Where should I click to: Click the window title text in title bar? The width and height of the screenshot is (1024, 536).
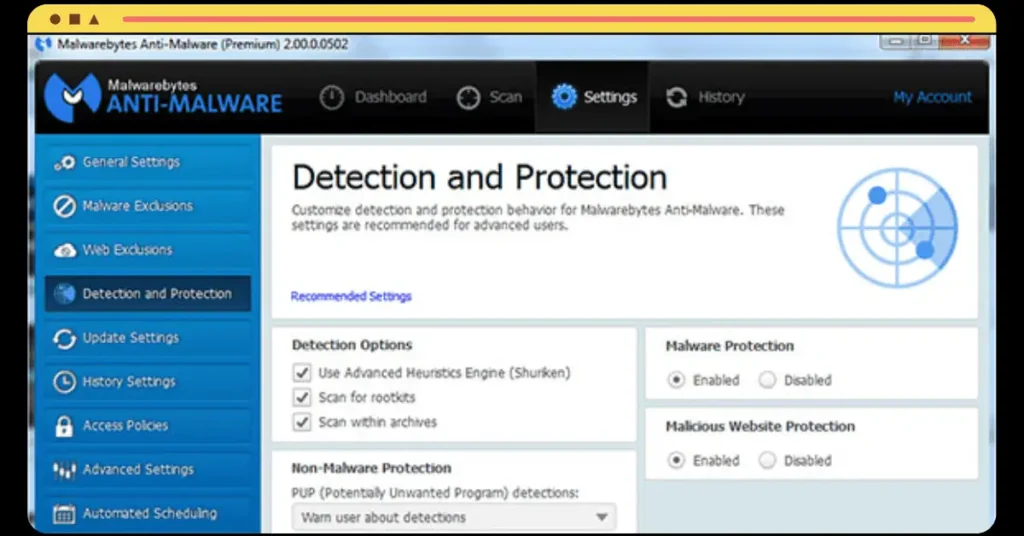coord(202,44)
